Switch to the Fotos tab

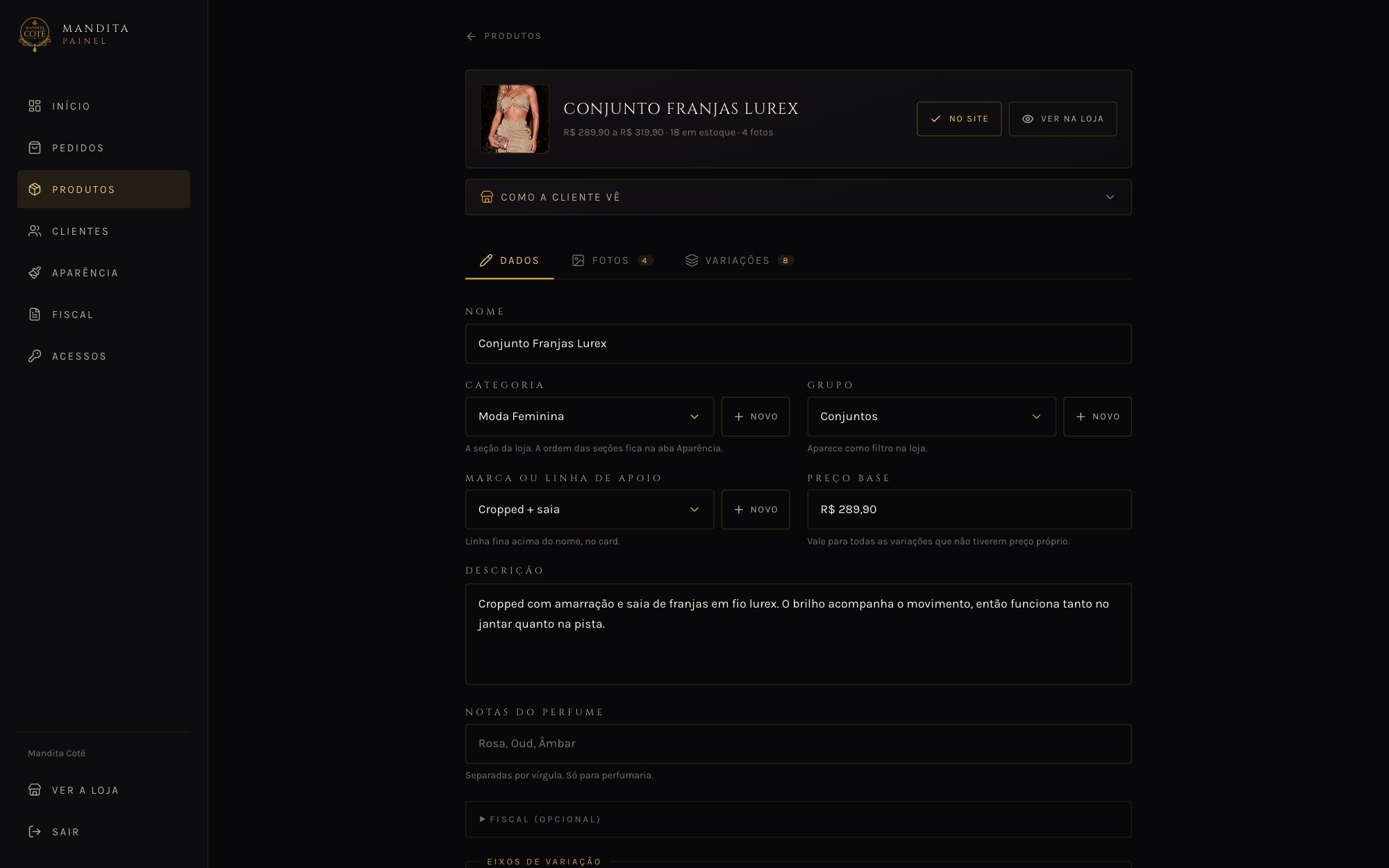point(612,260)
